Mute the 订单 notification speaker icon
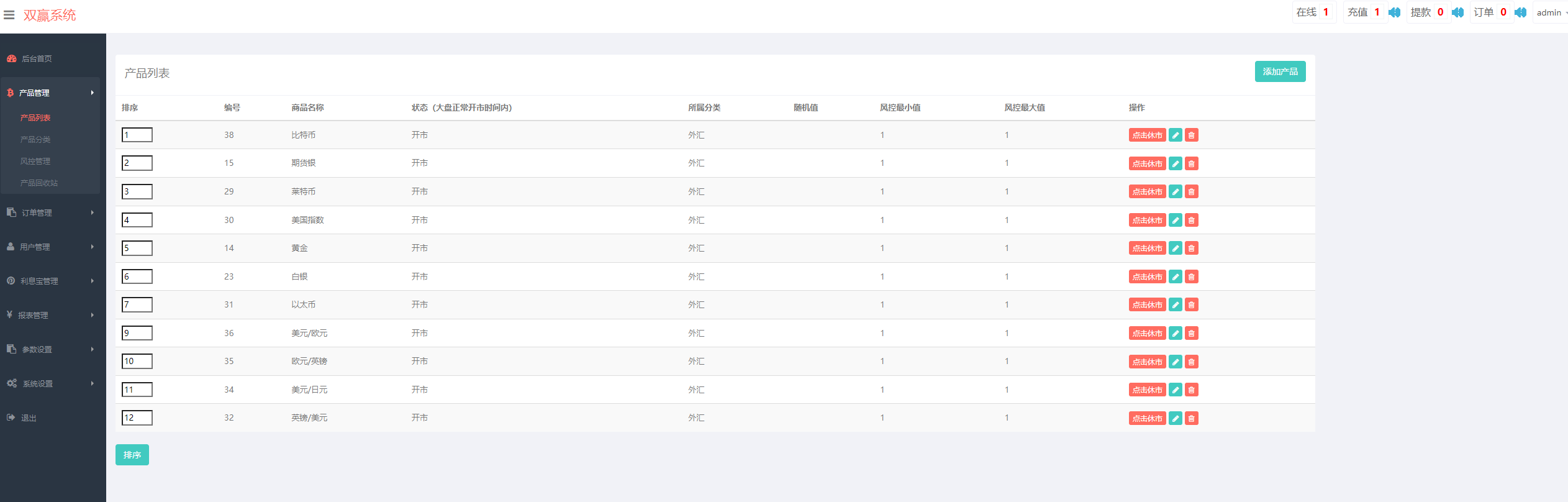The height and width of the screenshot is (502, 1568). coord(1520,12)
